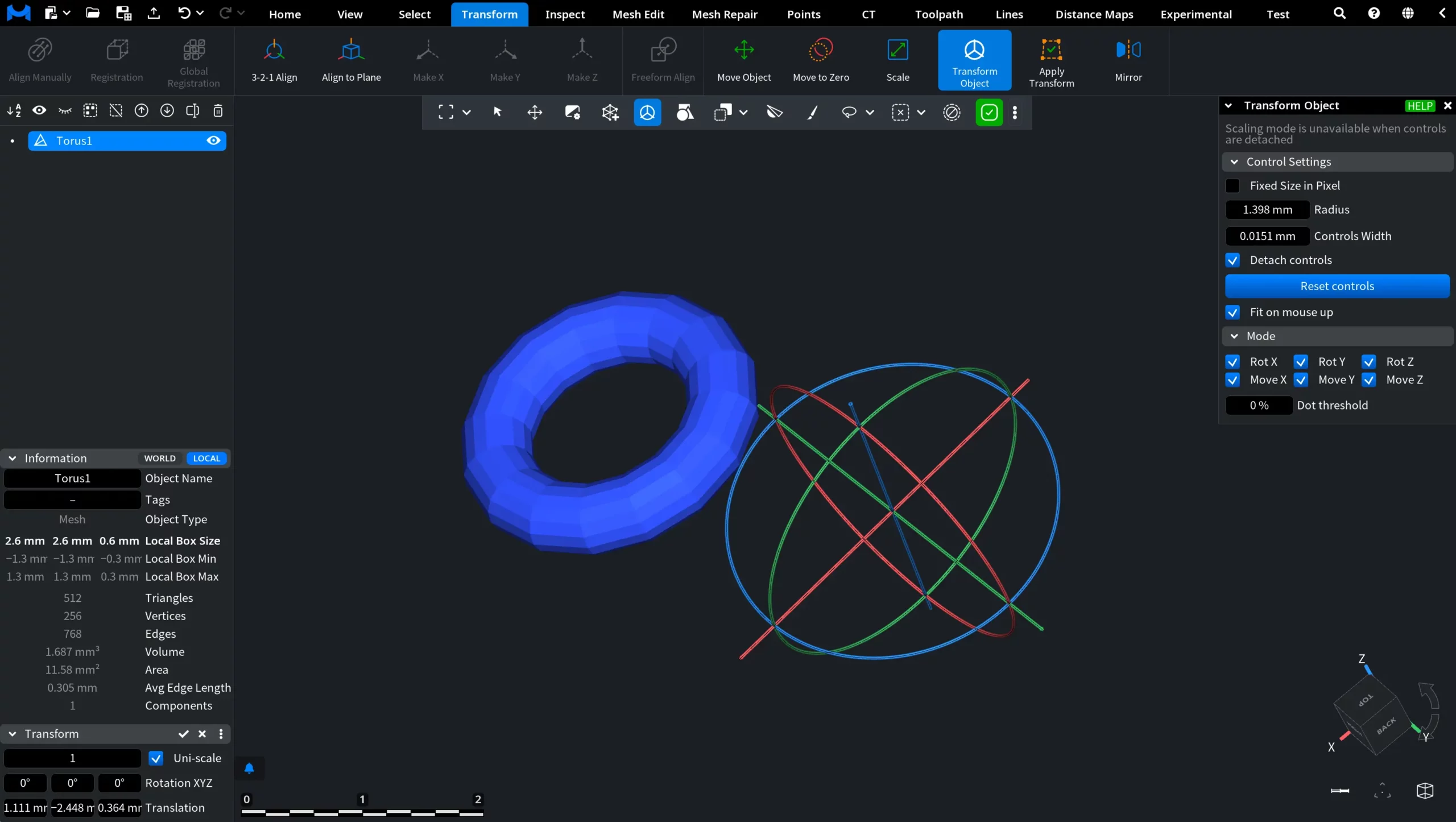This screenshot has width=1456, height=822.
Task: Switch to the Inspect tab
Action: [x=565, y=14]
